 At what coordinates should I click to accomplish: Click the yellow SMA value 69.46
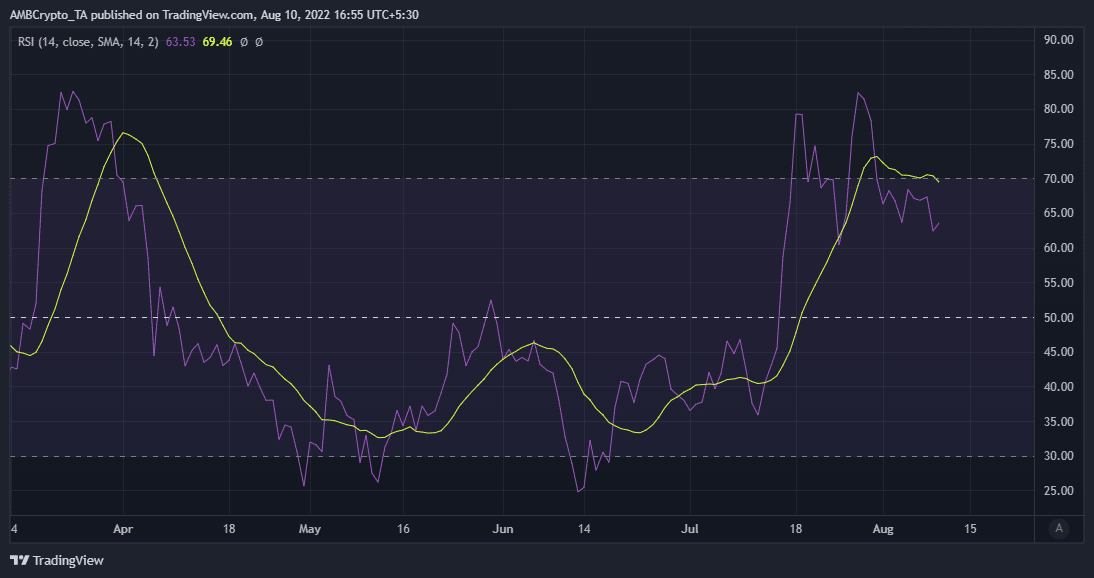[218, 42]
